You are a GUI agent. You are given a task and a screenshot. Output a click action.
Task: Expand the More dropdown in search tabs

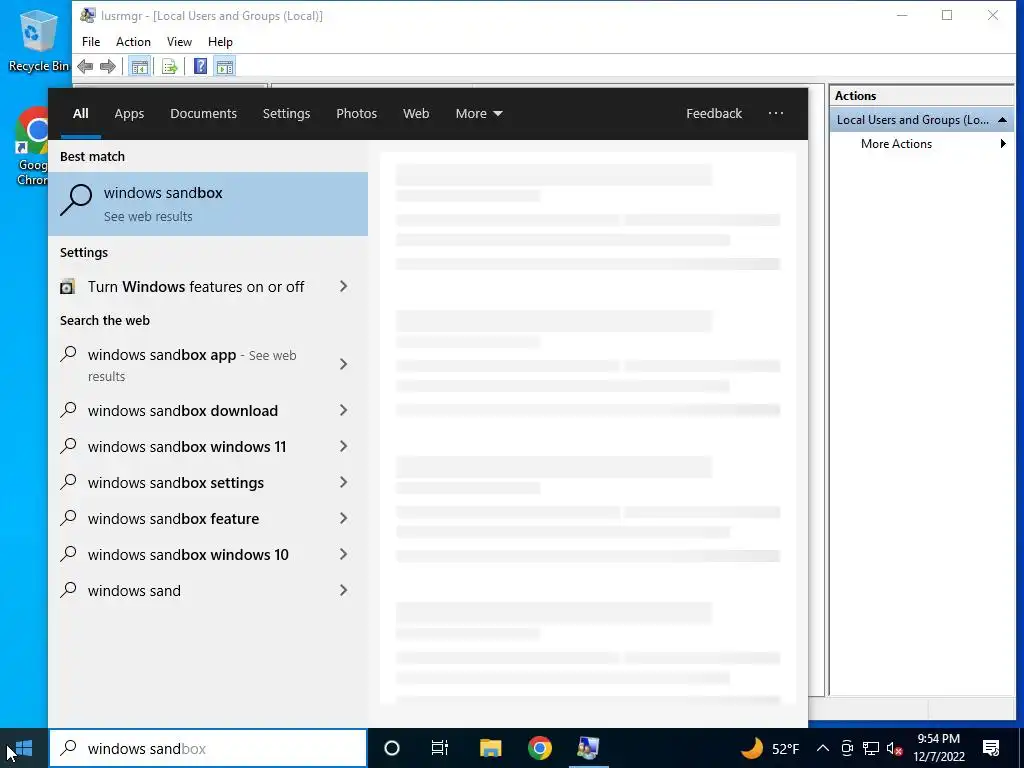[479, 113]
